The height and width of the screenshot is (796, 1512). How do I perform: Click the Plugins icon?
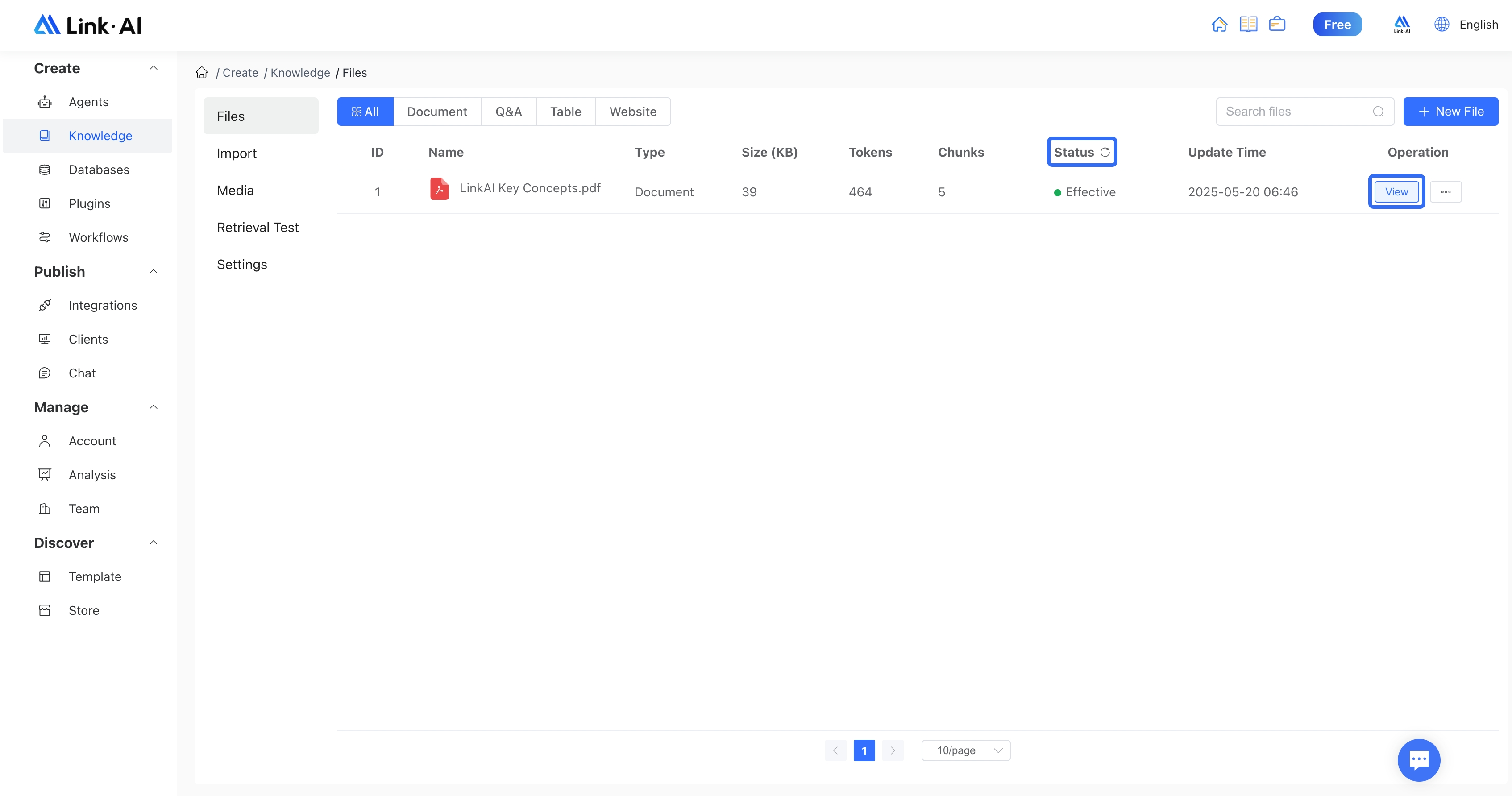45,204
